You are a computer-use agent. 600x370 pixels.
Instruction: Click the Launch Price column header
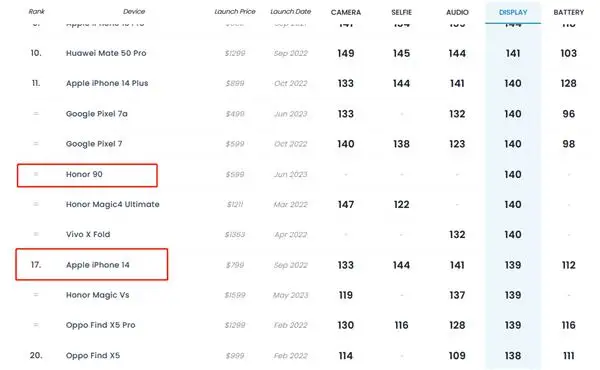235,11
